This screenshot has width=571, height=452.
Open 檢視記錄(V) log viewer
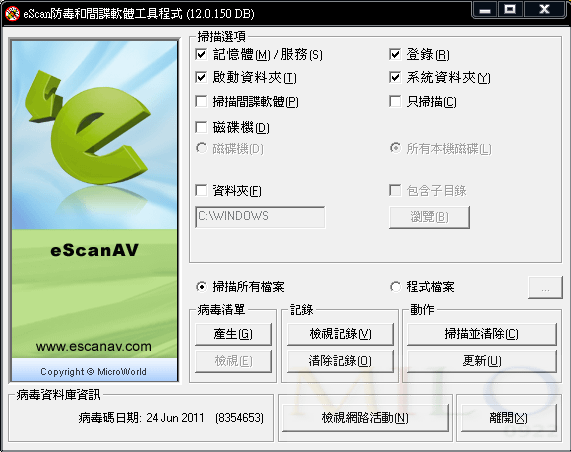340,334
